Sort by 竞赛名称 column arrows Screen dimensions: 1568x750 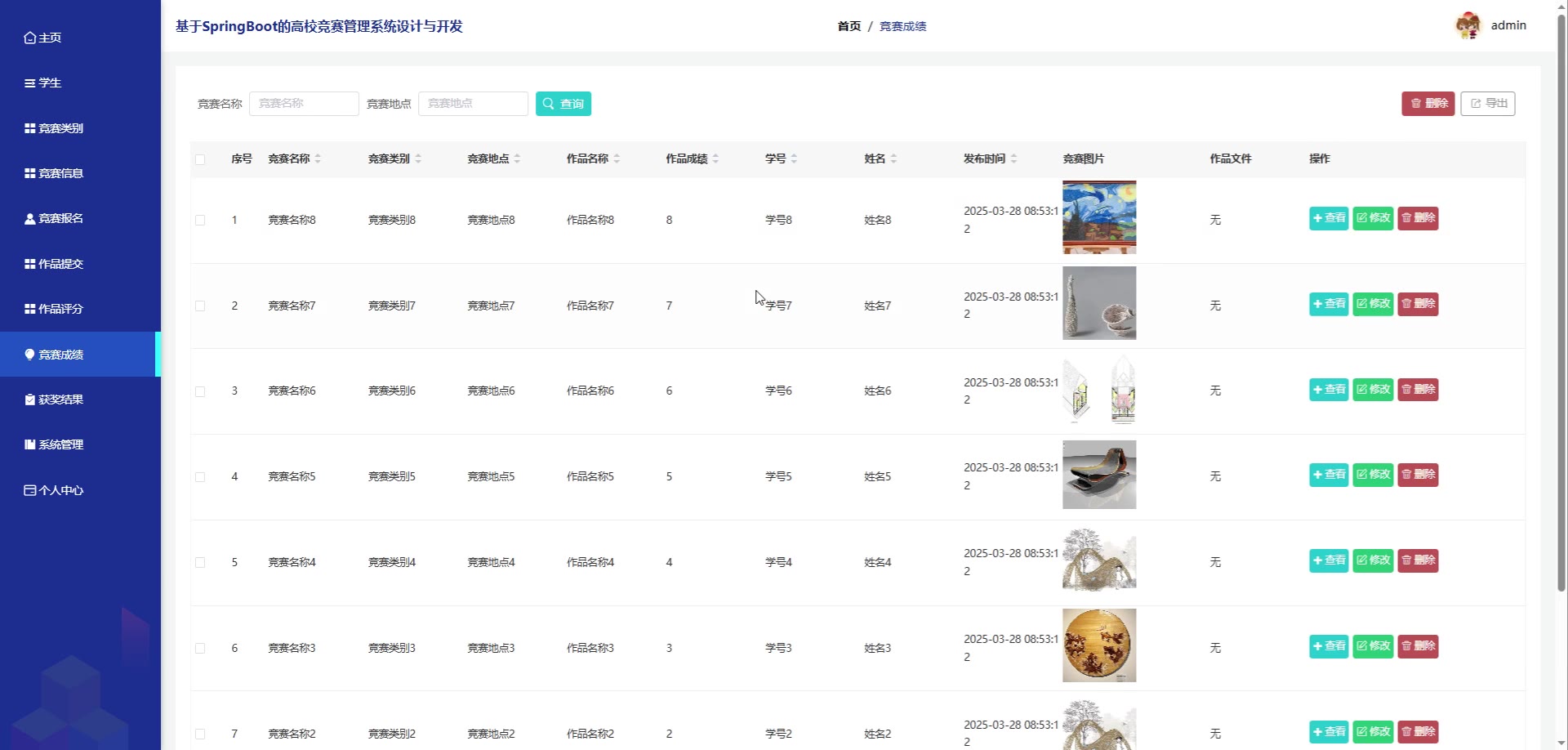pos(318,158)
